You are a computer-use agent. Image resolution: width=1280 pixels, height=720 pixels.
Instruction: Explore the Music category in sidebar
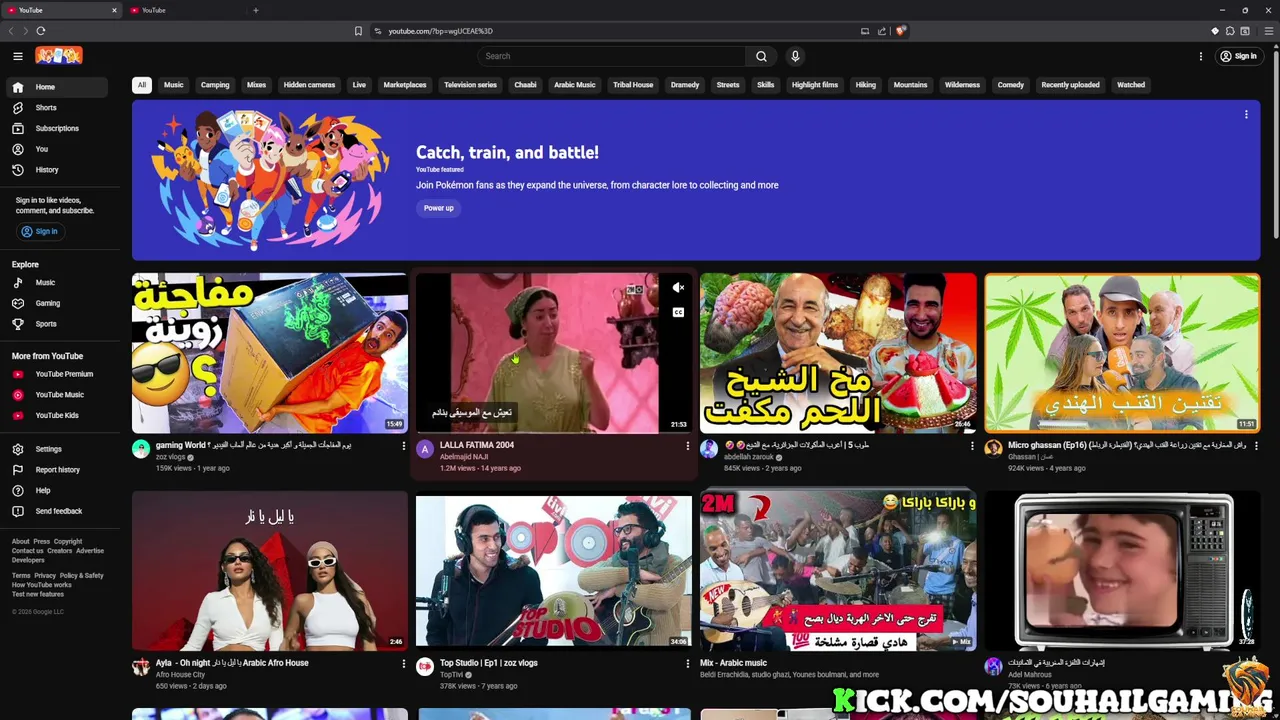(x=56, y=282)
